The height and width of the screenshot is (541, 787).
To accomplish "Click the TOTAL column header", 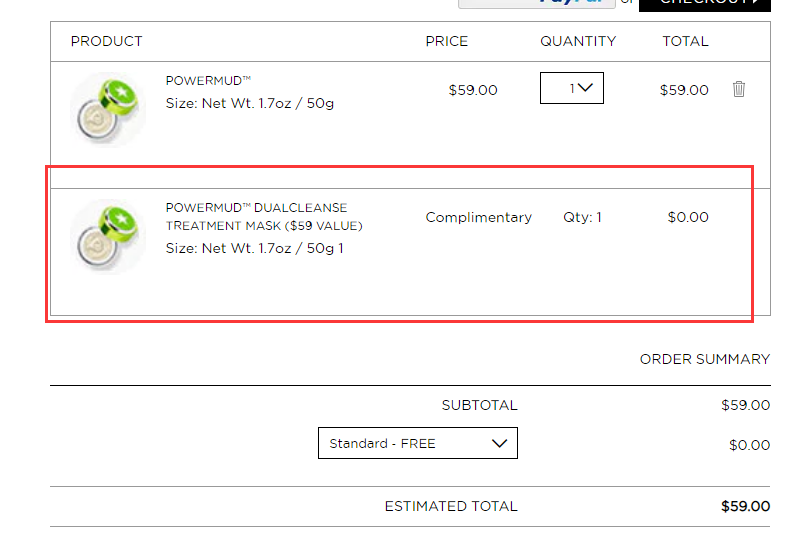I will point(685,41).
